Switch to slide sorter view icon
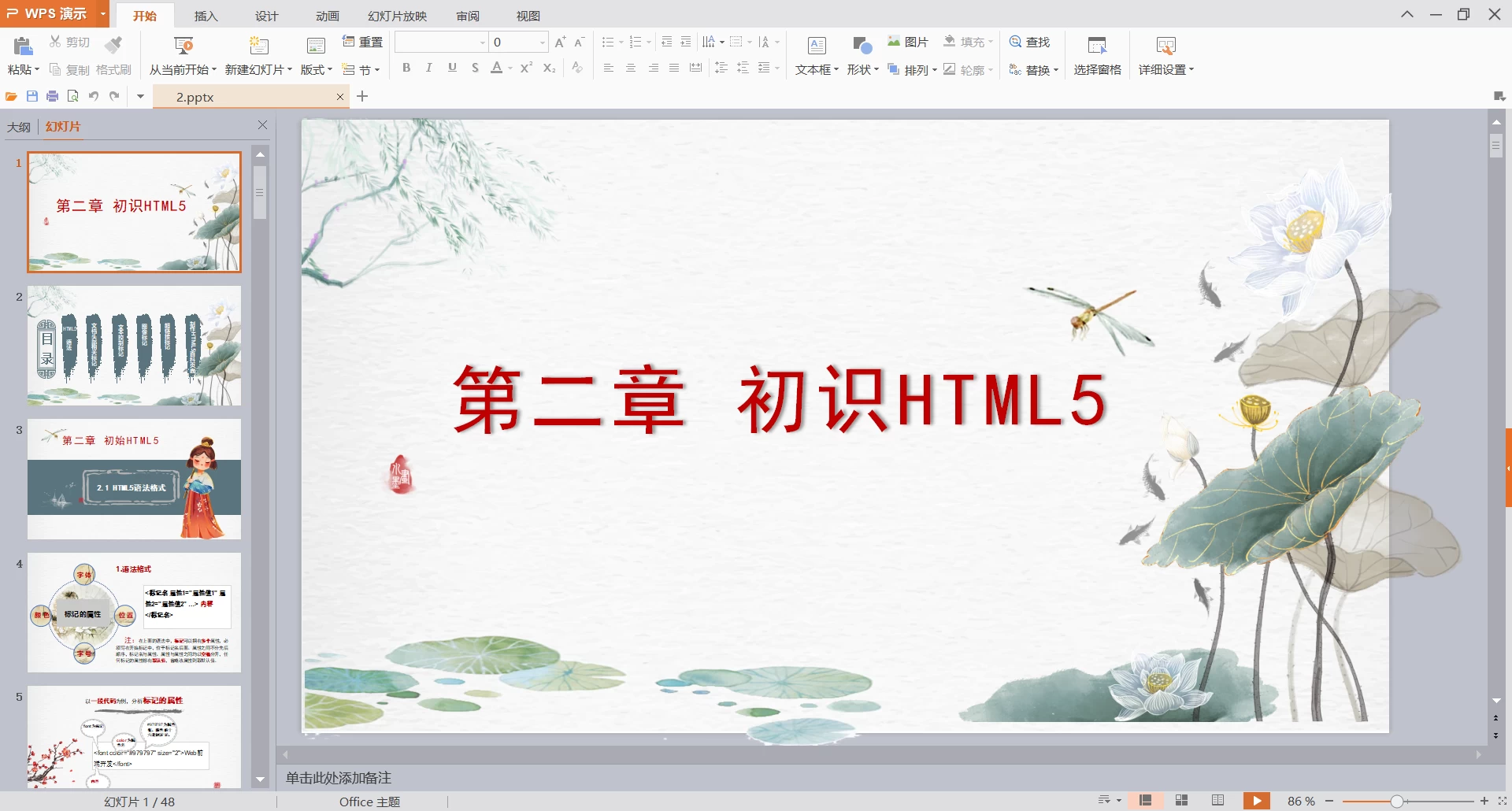Screen dimensions: 1512x811 pos(1181,801)
